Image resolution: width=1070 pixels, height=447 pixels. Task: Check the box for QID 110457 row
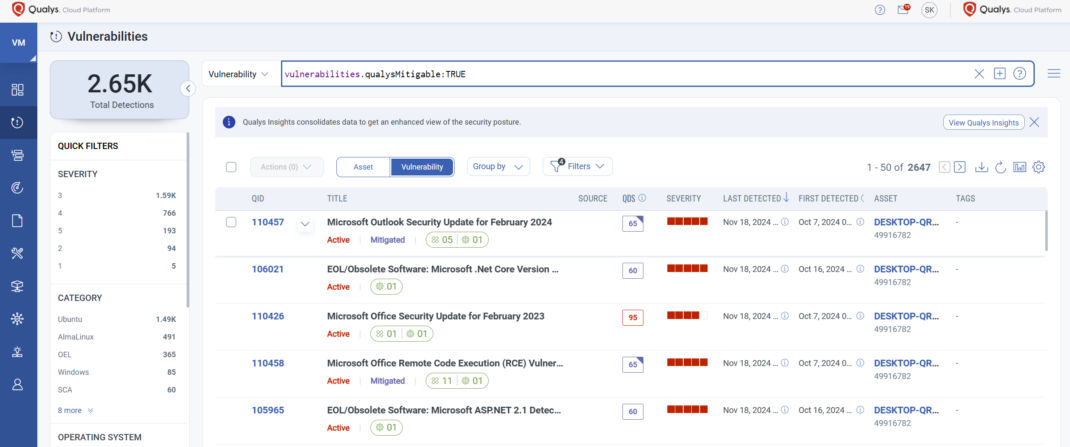231,222
